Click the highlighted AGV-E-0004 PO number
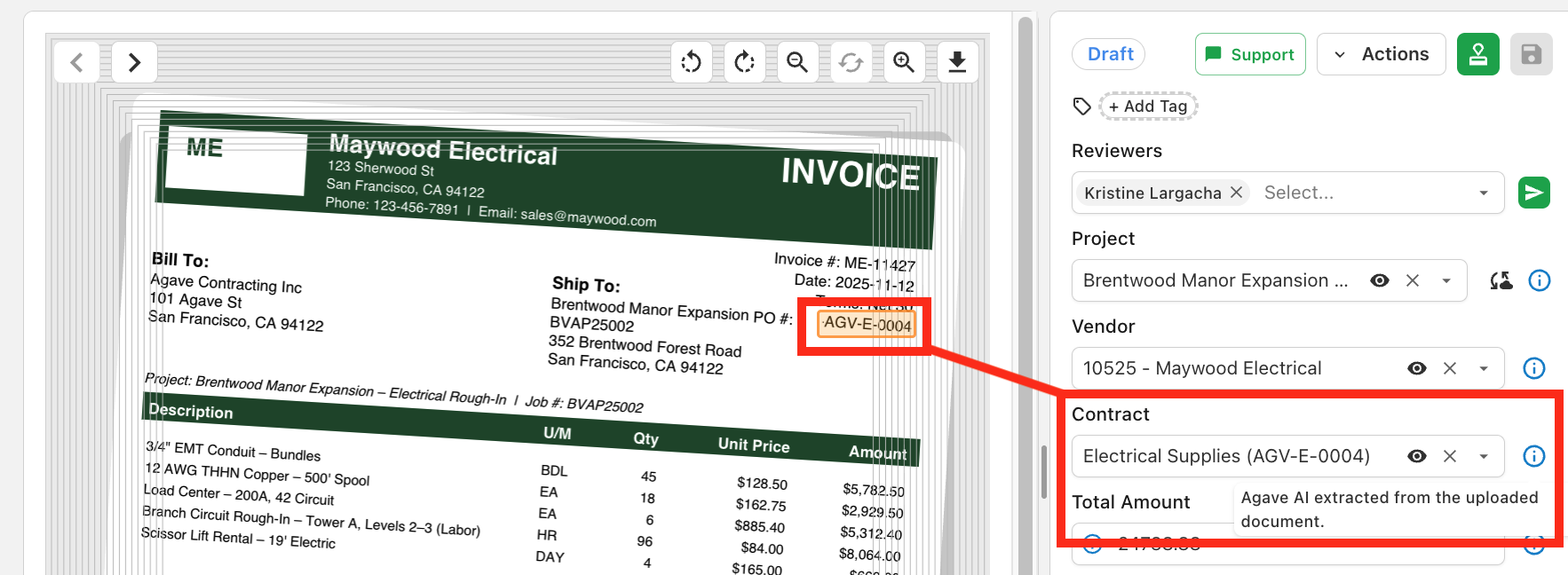The image size is (1568, 575). click(867, 324)
